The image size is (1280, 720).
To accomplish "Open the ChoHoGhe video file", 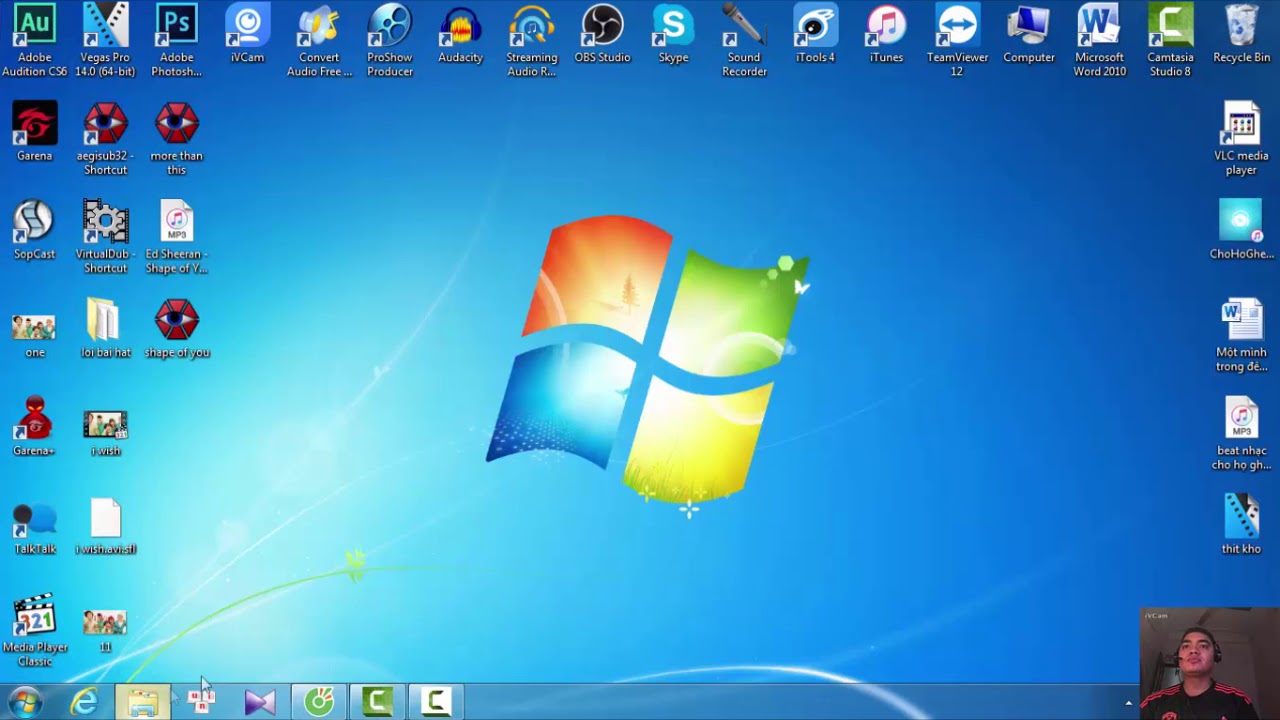I will coord(1241,230).
